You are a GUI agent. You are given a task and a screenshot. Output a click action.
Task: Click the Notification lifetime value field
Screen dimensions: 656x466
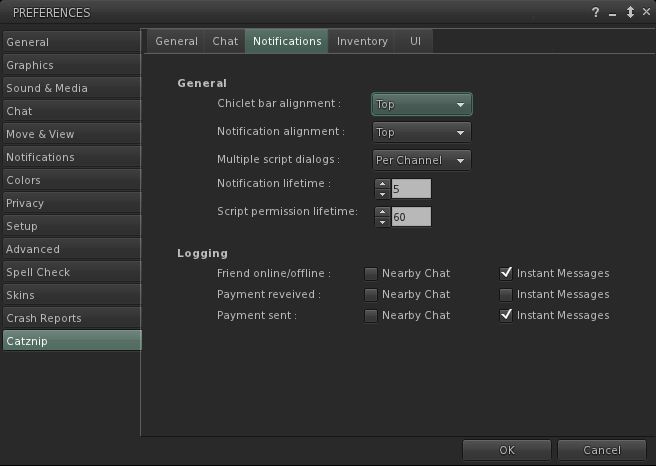tap(411, 188)
